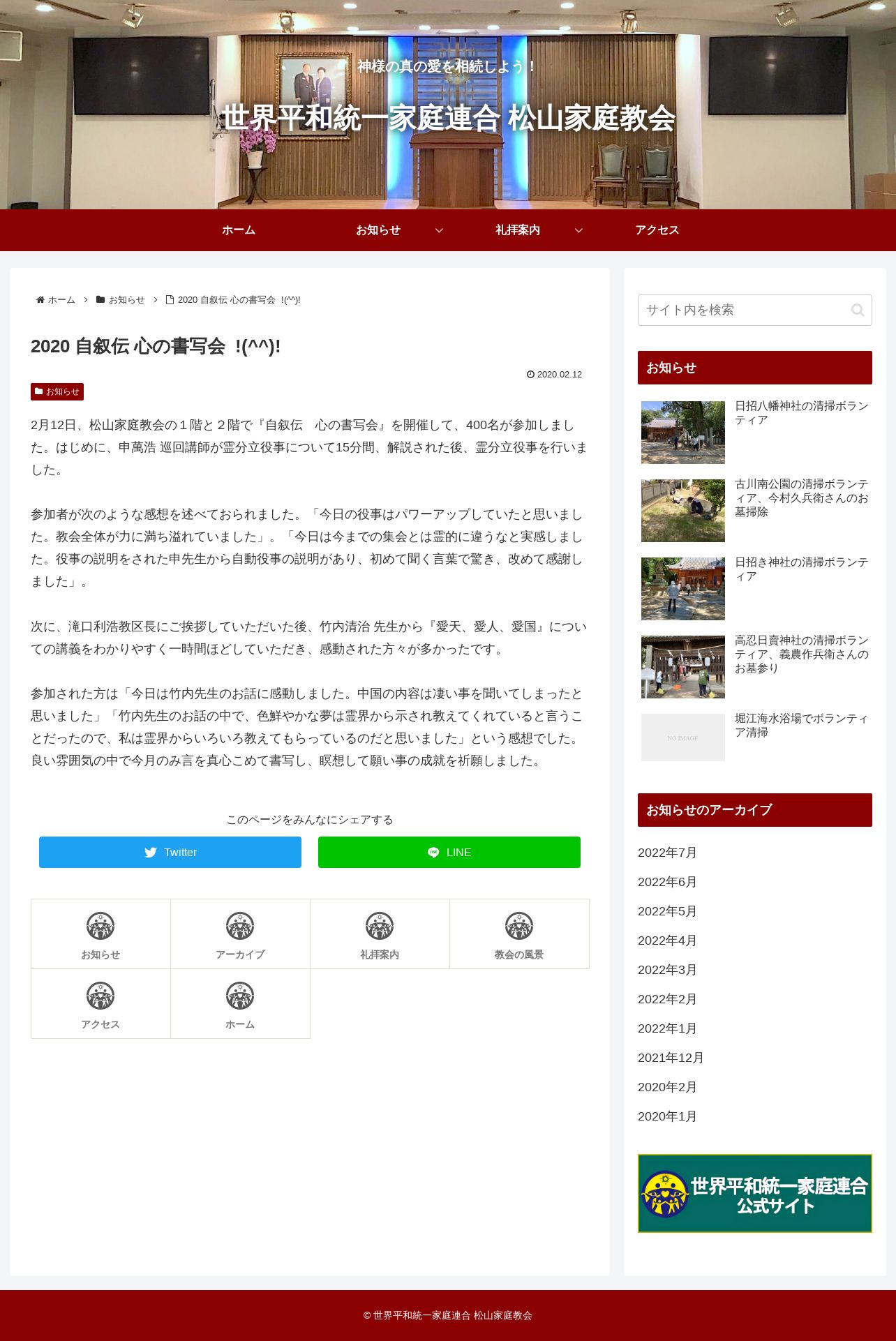Open the 教会の風景 tile icon
This screenshot has width=896, height=1341.
519,926
